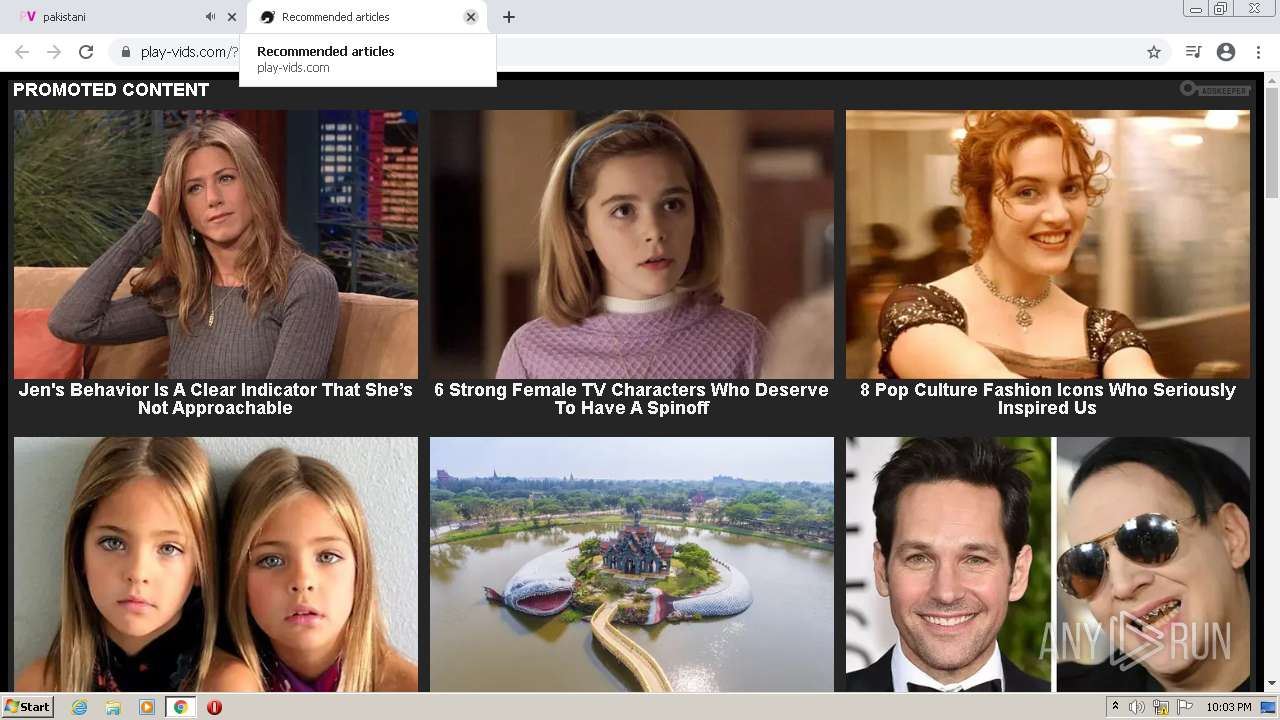
Task: Reload the current page
Action: point(86,52)
